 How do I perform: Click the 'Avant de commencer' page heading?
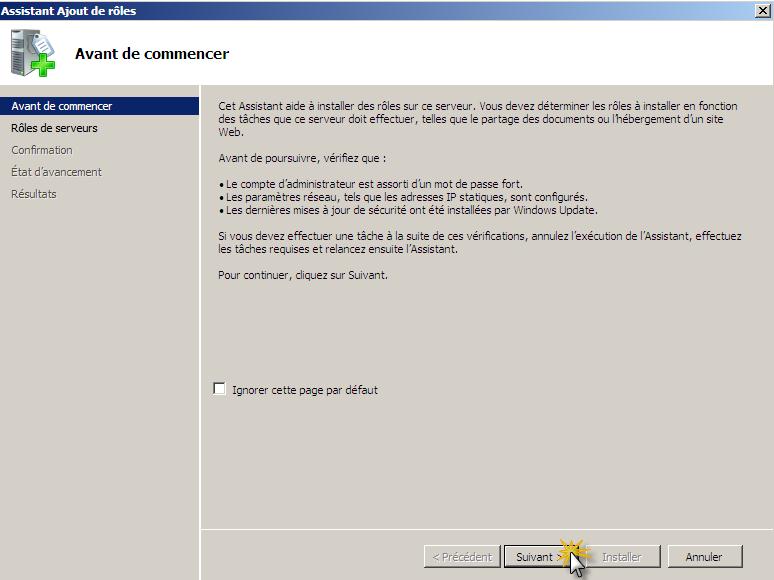click(x=152, y=54)
